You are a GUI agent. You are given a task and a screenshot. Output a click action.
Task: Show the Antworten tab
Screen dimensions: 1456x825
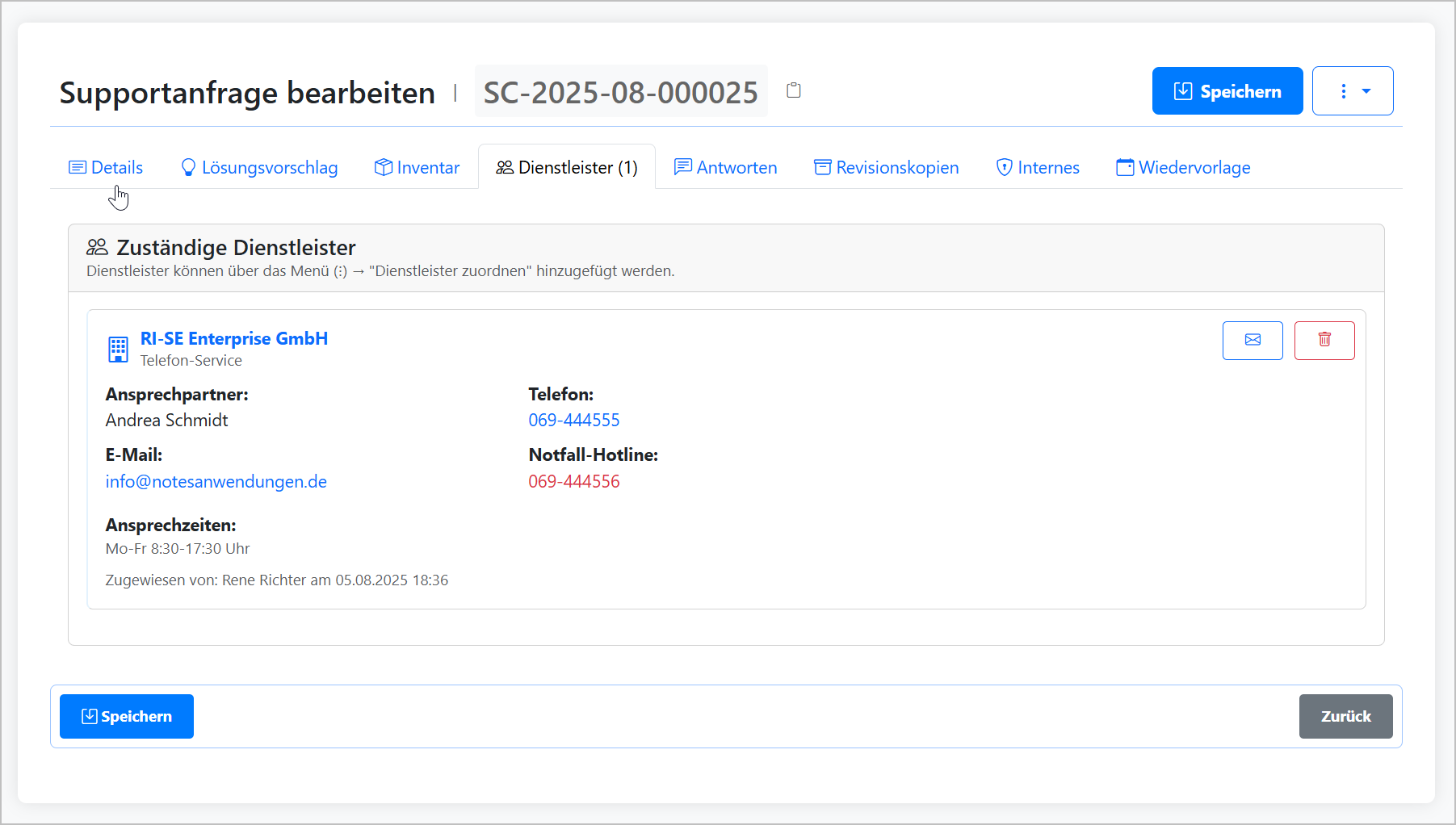click(x=725, y=167)
